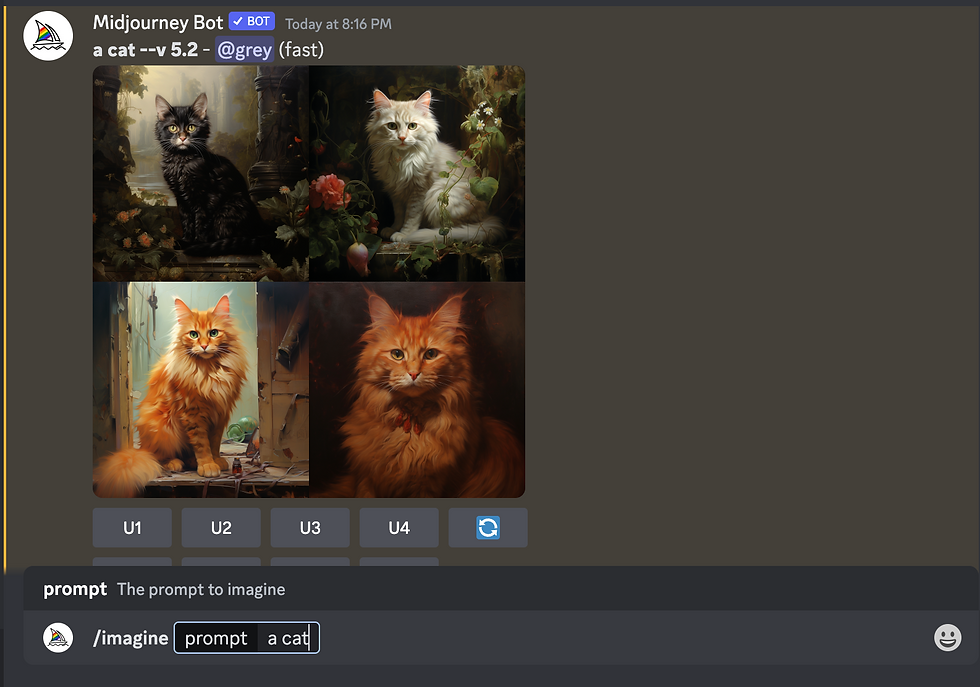Open the orange cat by the doorway image

(x=201, y=389)
